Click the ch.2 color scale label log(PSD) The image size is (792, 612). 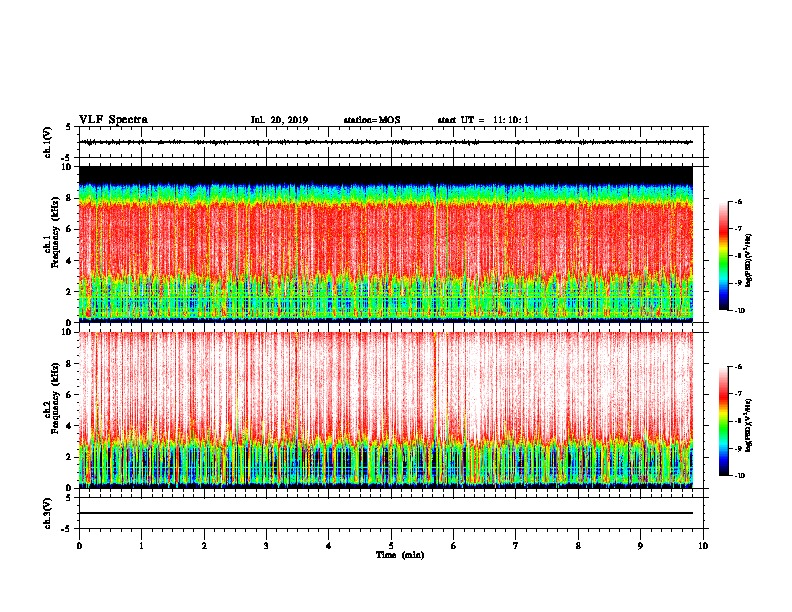click(x=748, y=425)
